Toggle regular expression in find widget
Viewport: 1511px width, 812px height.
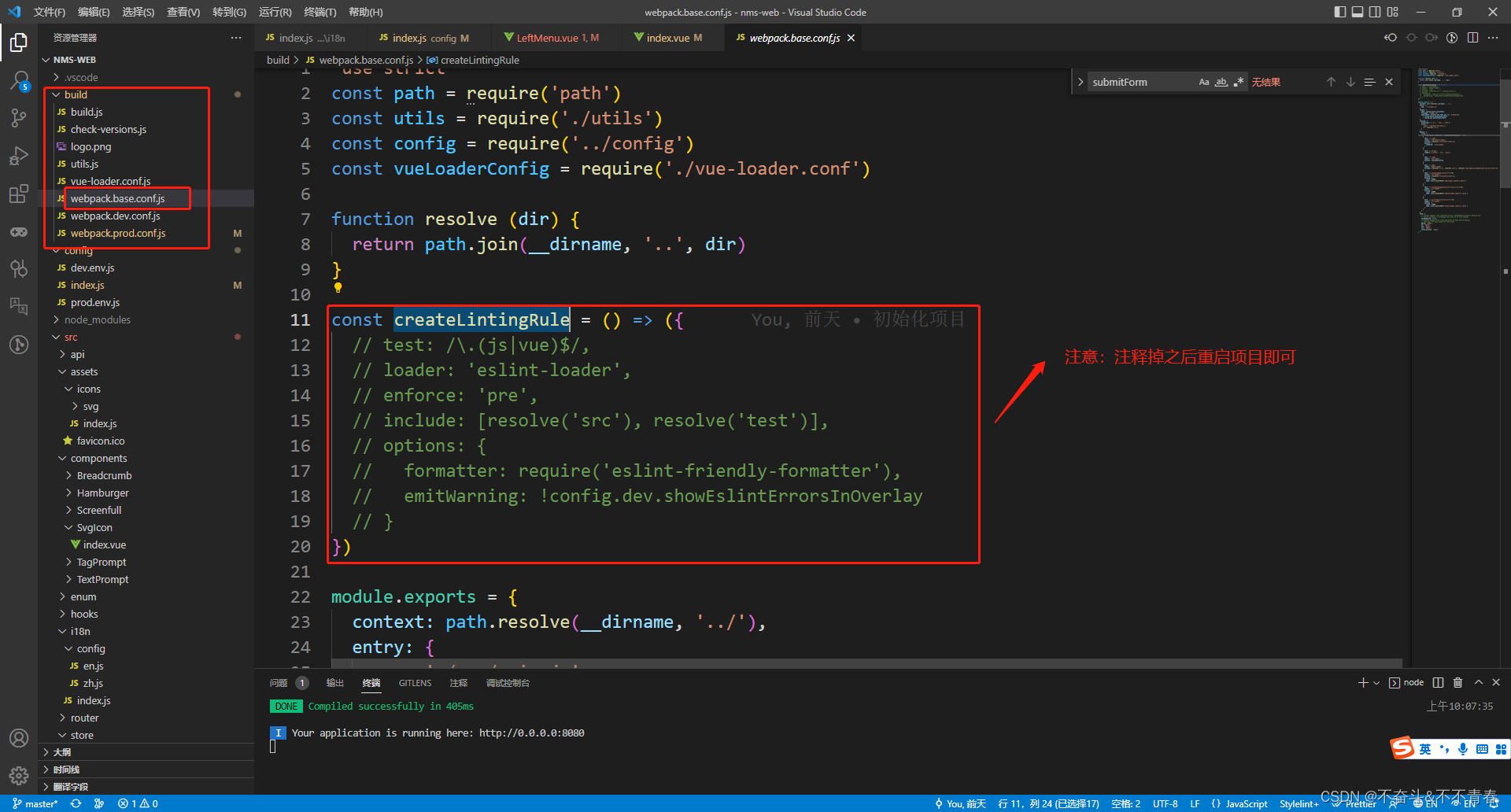point(1239,82)
